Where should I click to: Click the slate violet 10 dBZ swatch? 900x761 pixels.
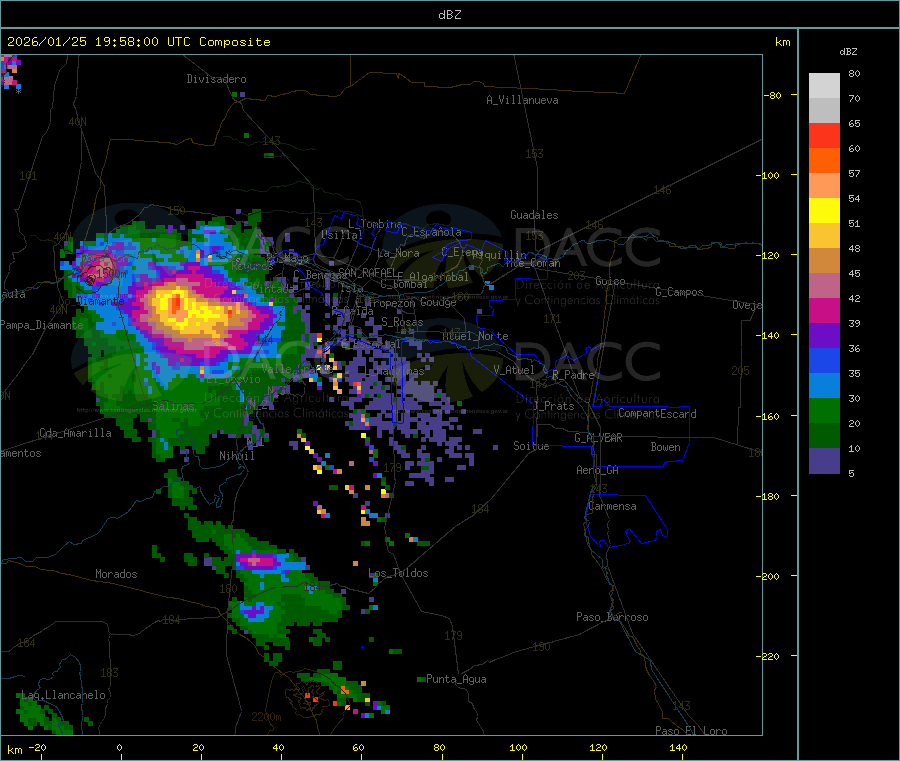(824, 460)
